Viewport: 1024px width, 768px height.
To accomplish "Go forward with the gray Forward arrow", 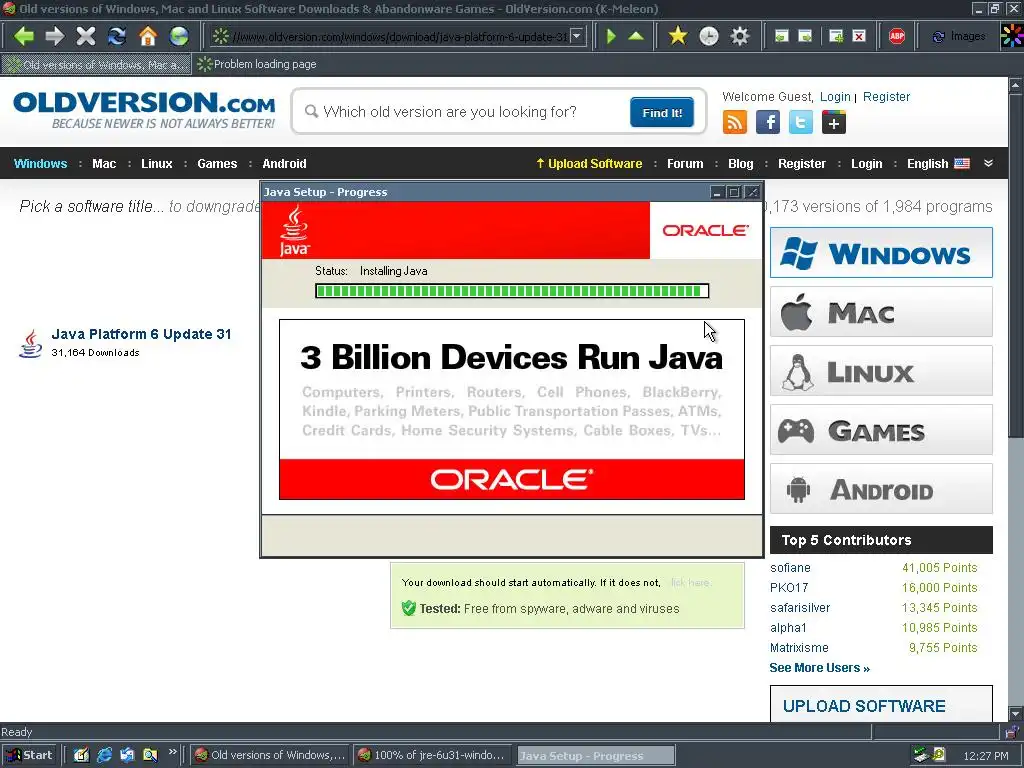I will 55,36.
